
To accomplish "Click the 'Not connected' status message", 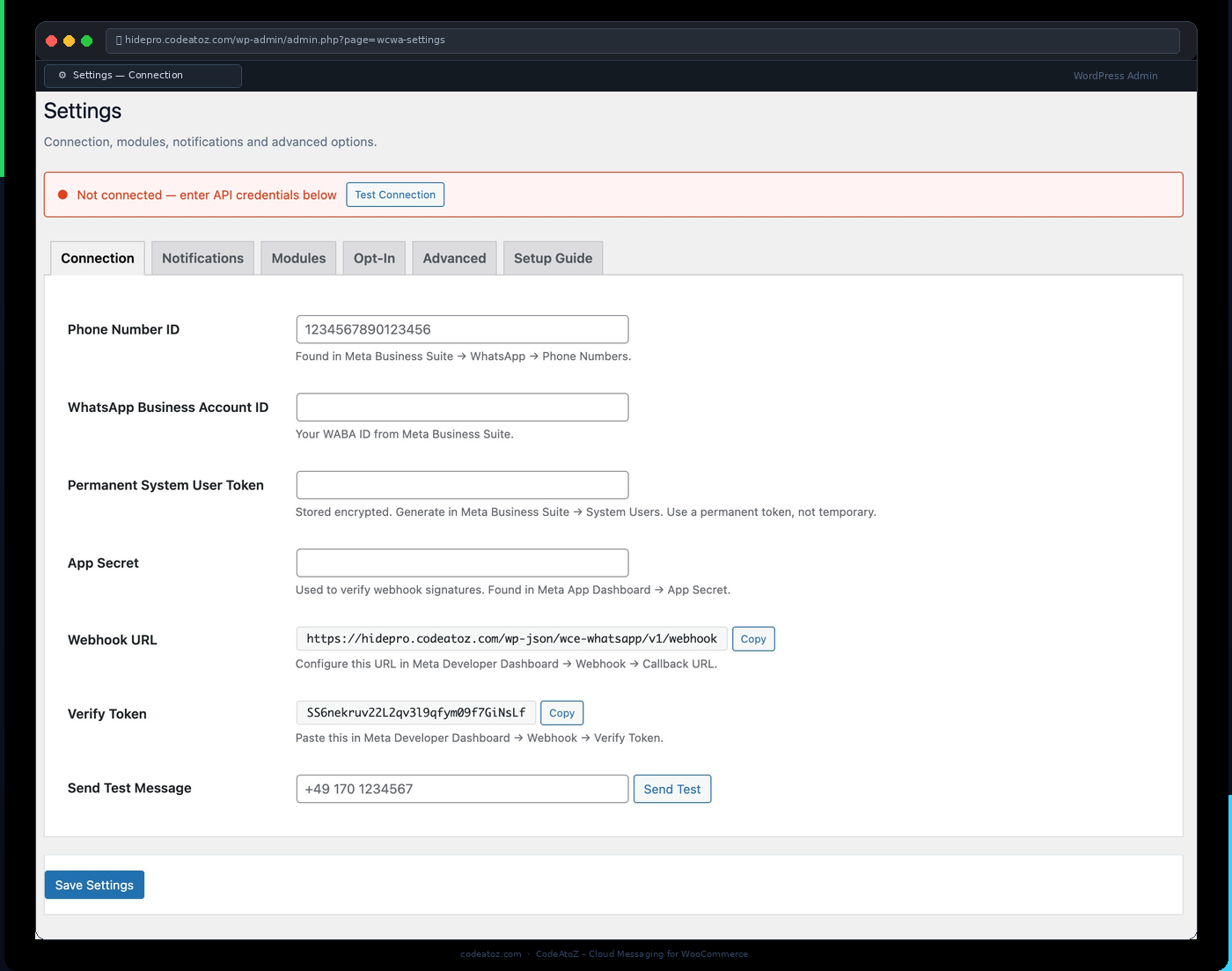I will [207, 195].
